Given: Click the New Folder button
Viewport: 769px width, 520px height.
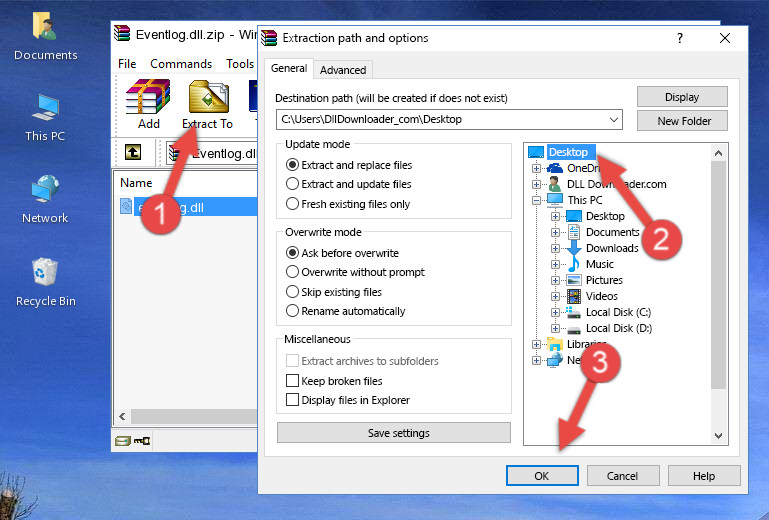Looking at the screenshot, I should click(x=682, y=121).
